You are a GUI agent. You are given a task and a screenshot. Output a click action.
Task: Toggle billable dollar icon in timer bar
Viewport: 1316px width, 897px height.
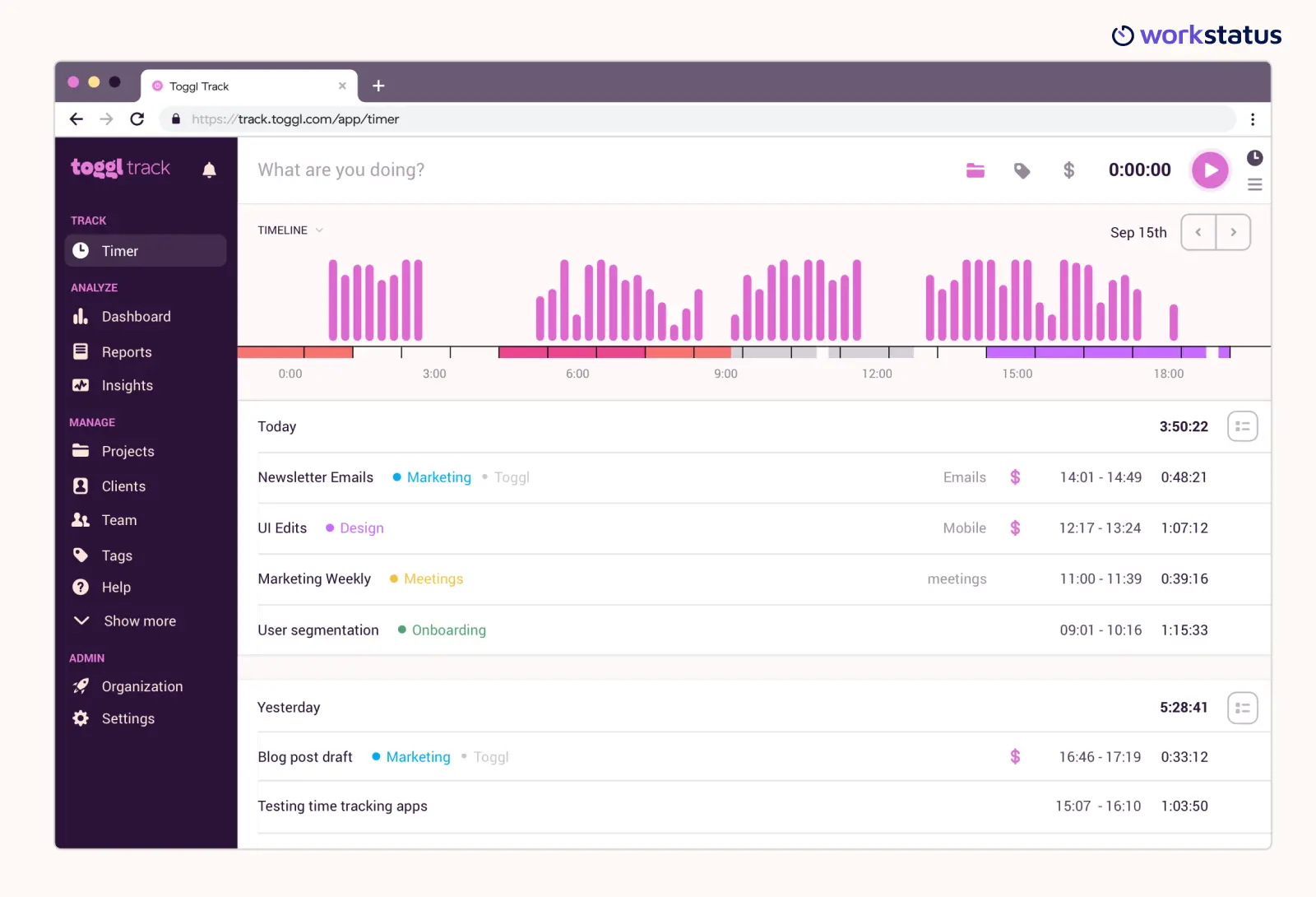point(1068,170)
